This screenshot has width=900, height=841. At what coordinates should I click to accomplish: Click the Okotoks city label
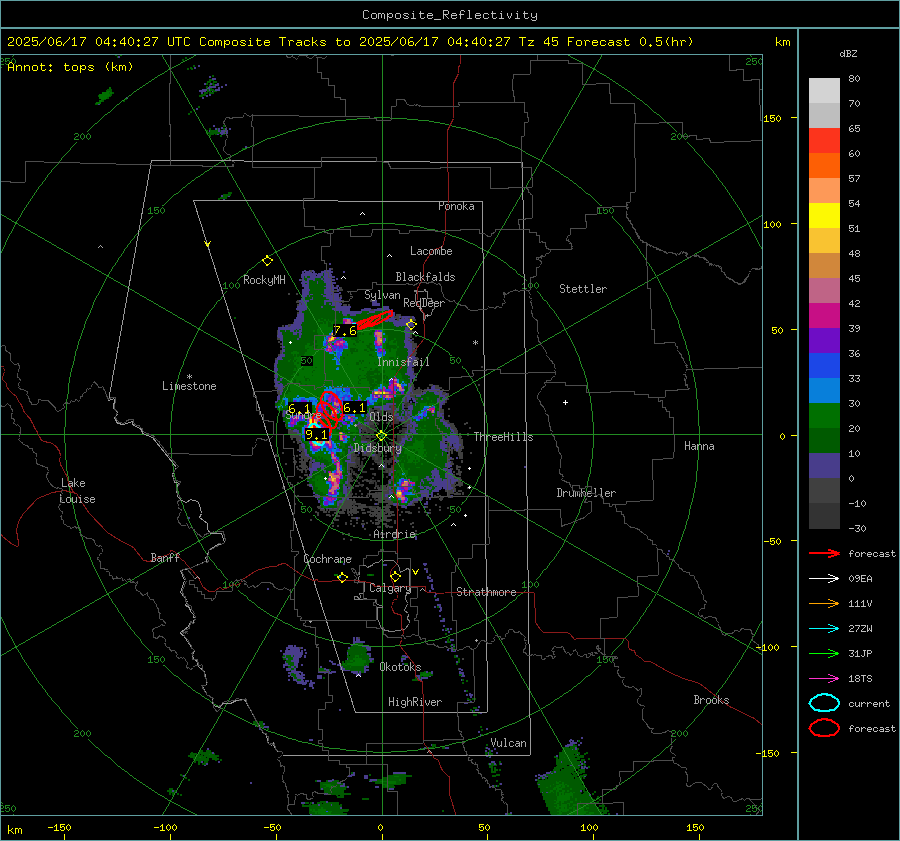click(x=400, y=666)
